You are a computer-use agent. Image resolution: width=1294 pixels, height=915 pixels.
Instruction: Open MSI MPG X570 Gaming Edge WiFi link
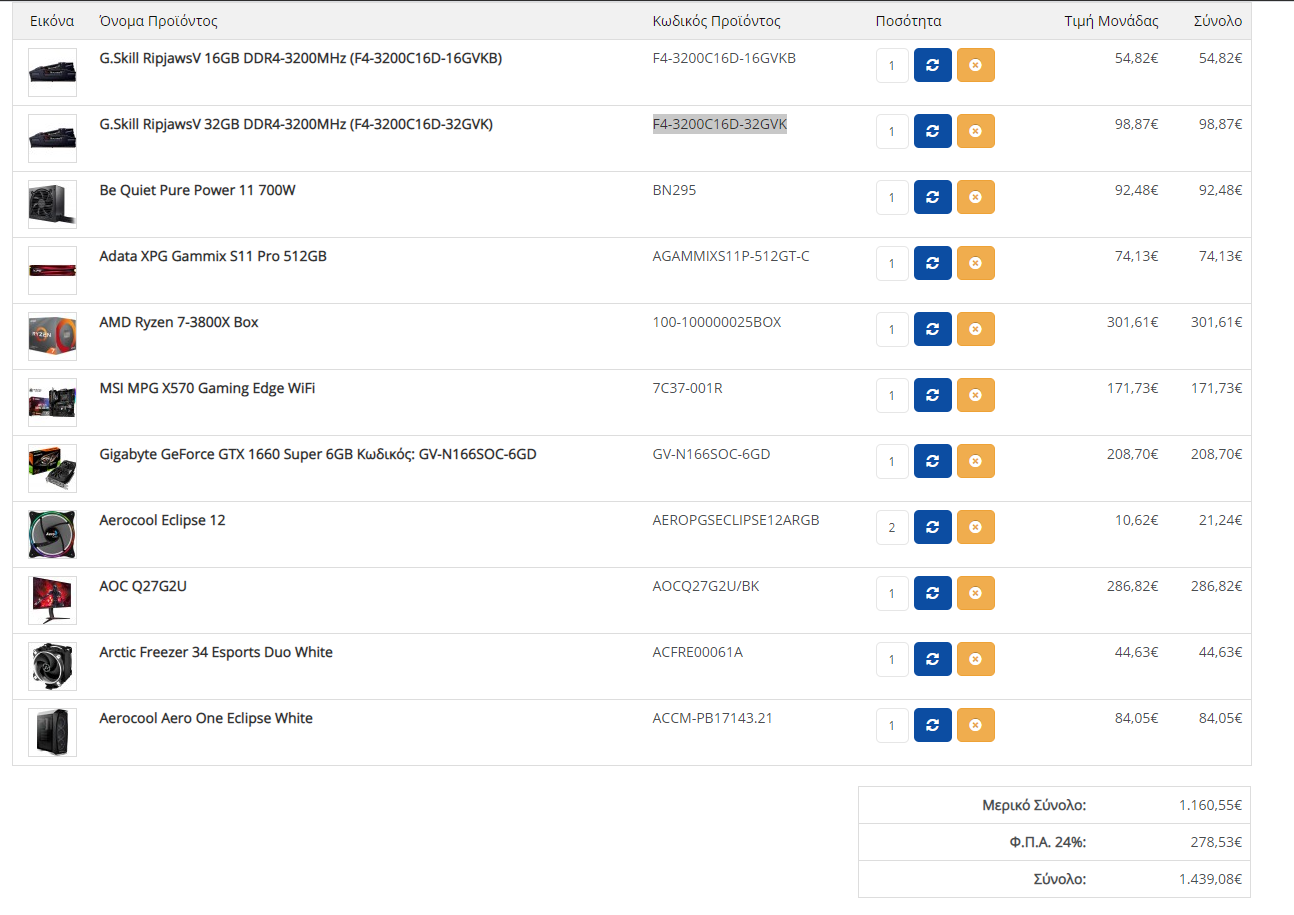click(207, 388)
